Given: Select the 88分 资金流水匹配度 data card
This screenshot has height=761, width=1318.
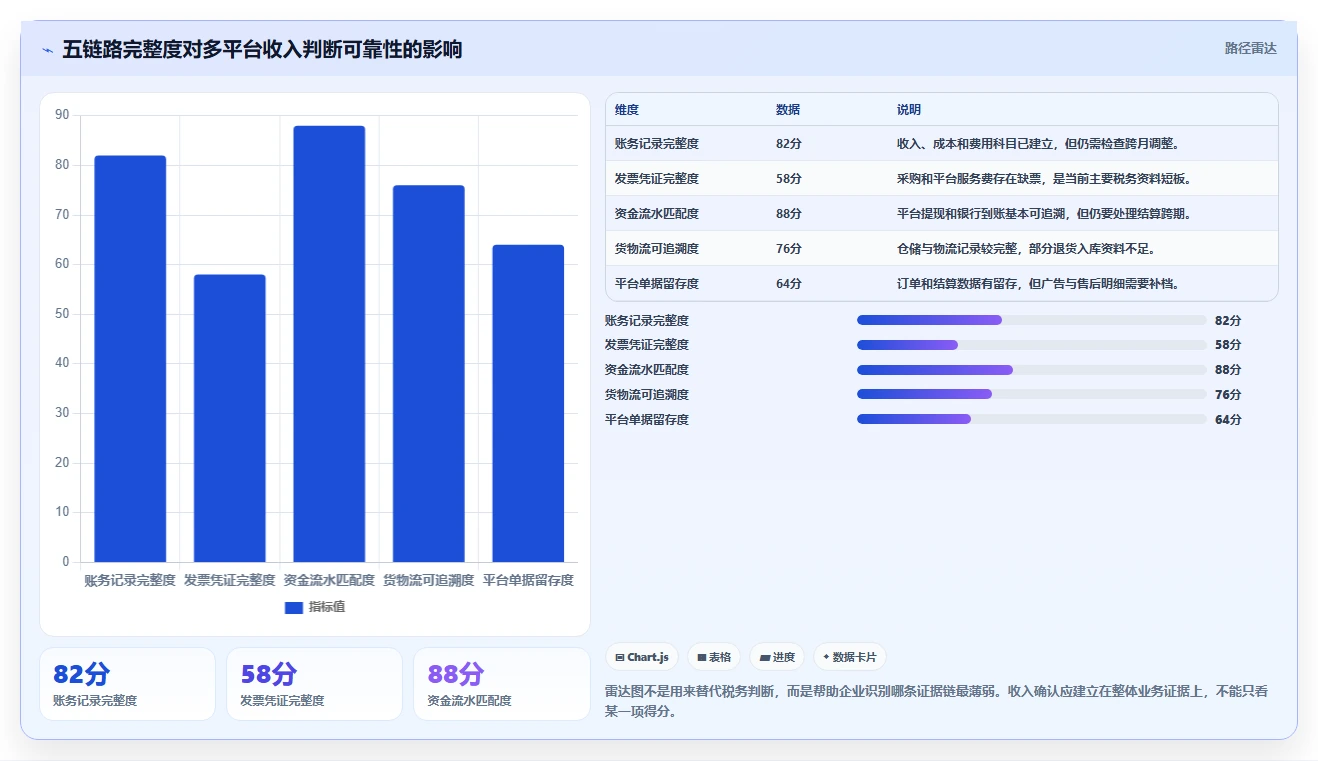Looking at the screenshot, I should pos(501,684).
